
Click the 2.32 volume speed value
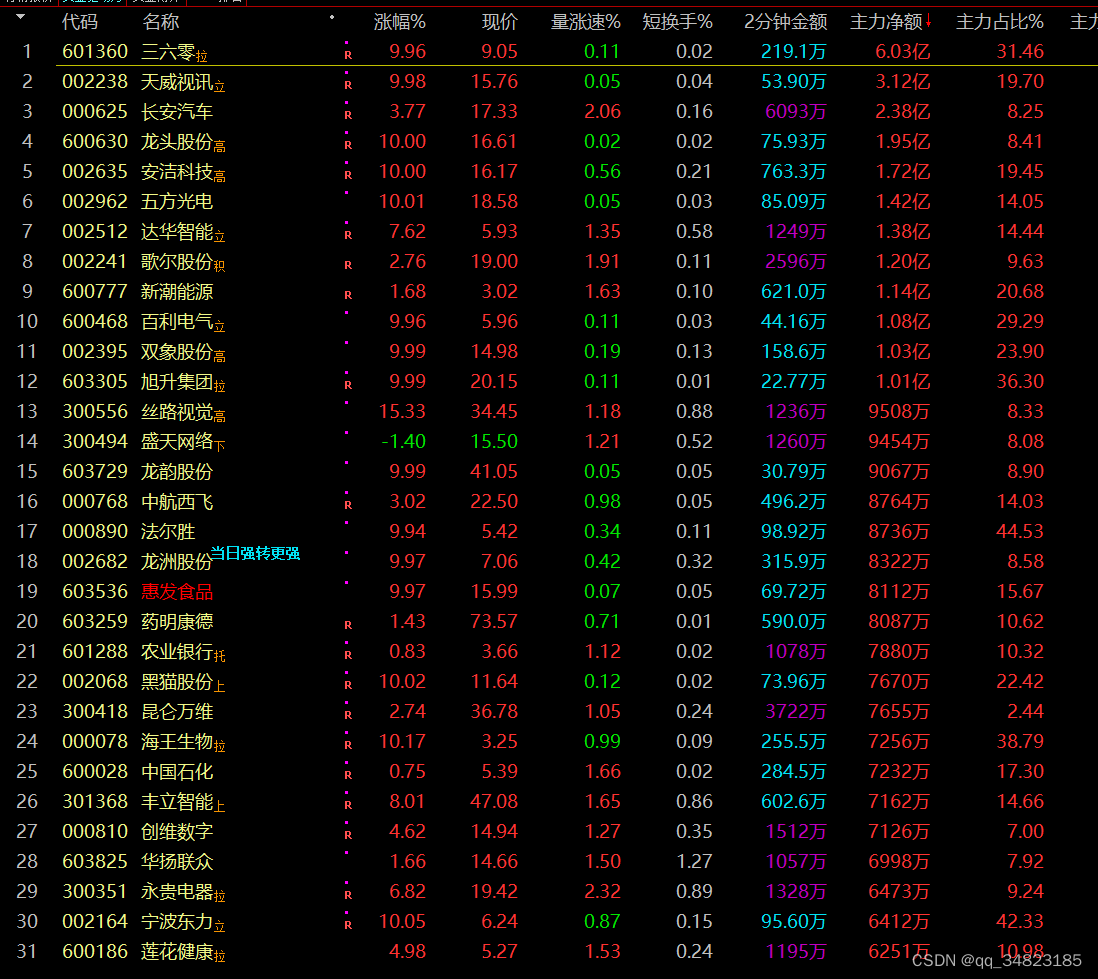tap(602, 891)
